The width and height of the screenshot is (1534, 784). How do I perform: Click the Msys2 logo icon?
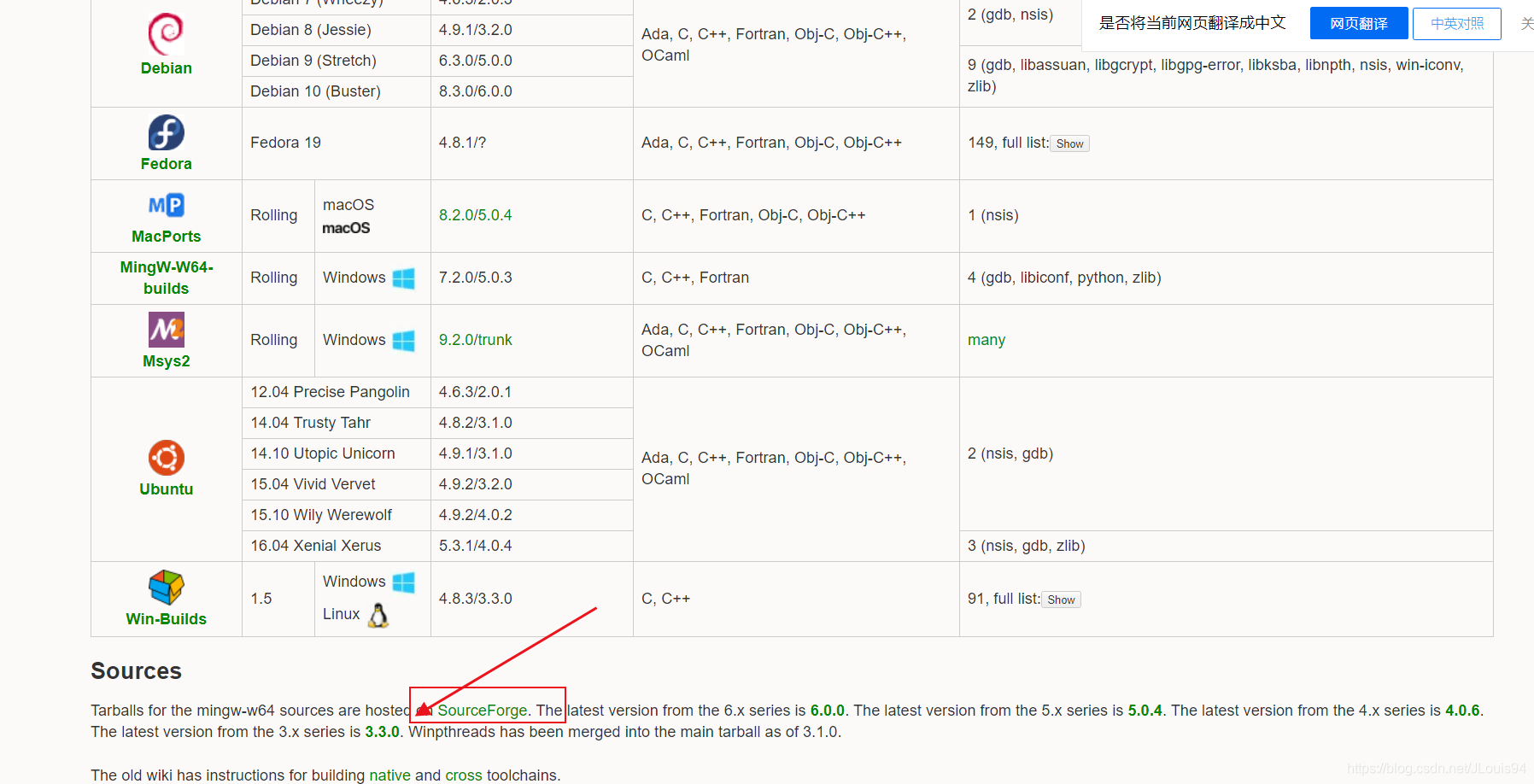pyautogui.click(x=166, y=330)
